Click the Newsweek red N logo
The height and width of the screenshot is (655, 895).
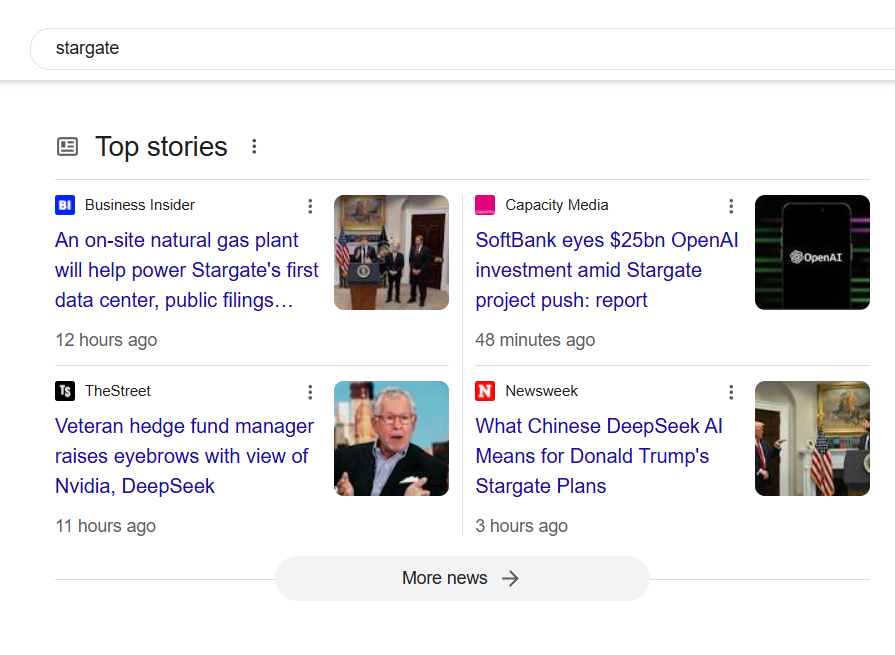click(x=485, y=391)
